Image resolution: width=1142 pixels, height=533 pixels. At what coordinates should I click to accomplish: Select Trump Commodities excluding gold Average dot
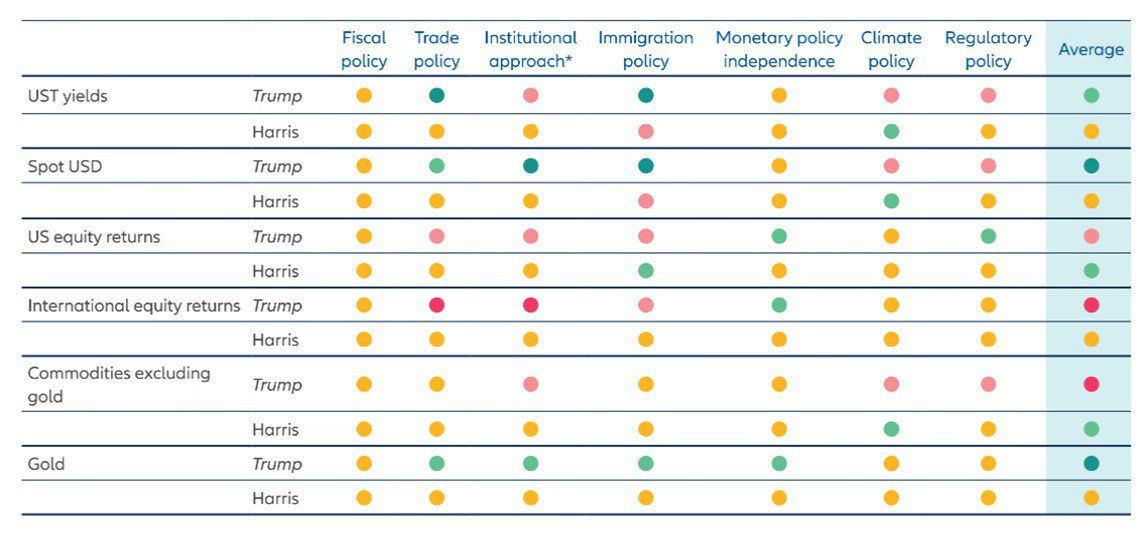tap(1091, 384)
